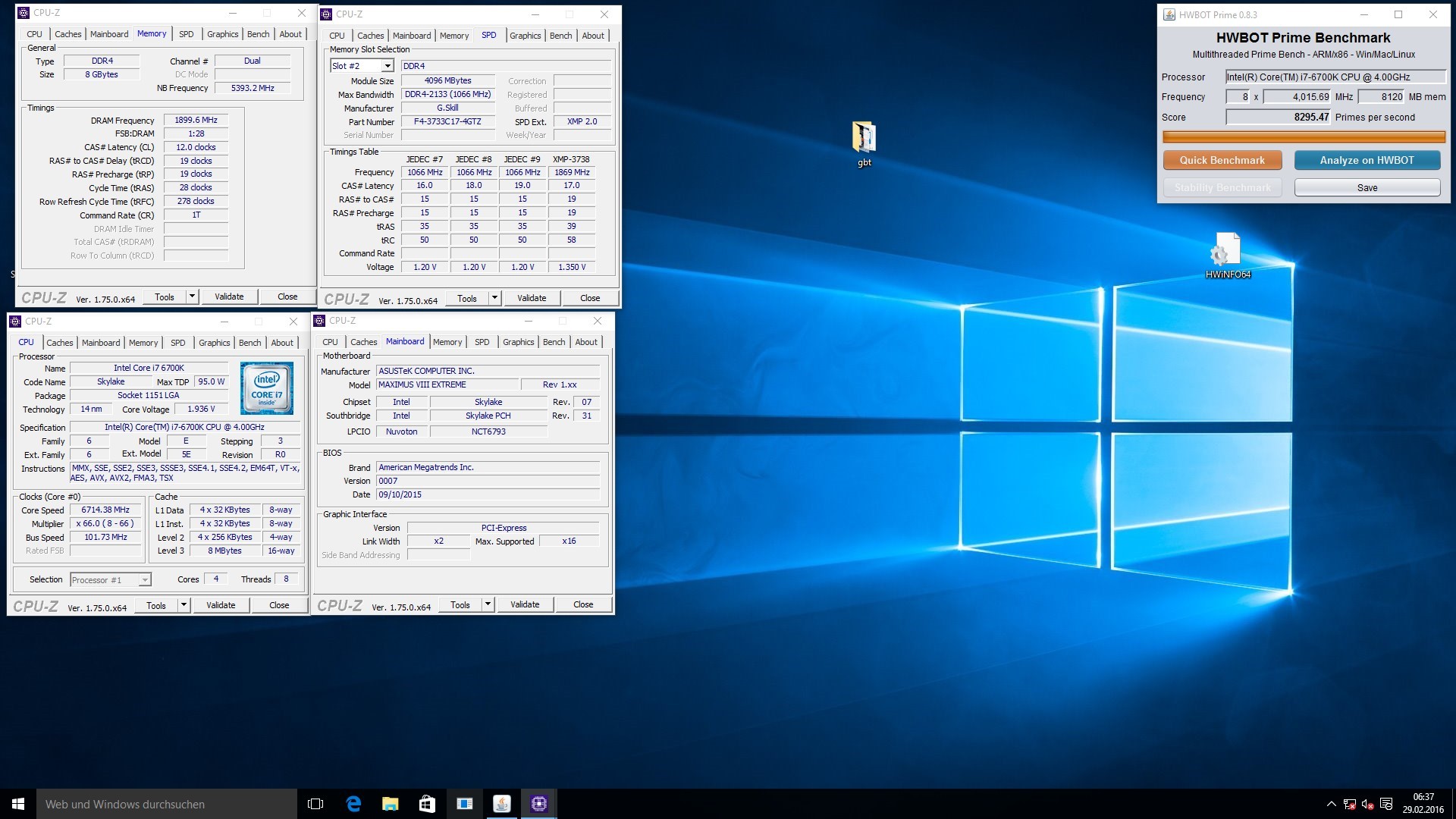This screenshot has height=819, width=1456.
Task: Click the CPU-Z Memory window title icon
Action: pyautogui.click(x=24, y=13)
